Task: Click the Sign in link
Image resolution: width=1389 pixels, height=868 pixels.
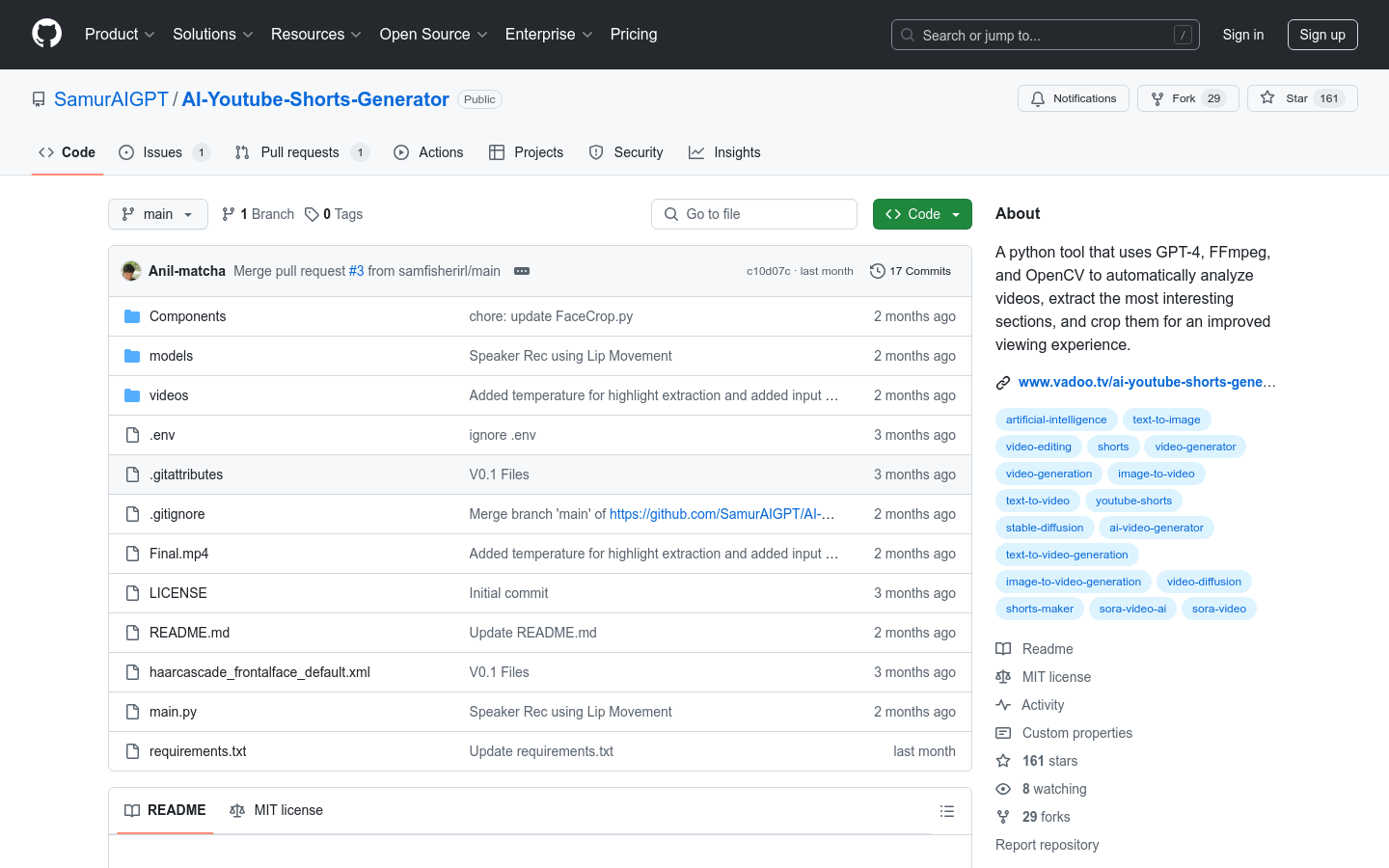Action: pyautogui.click(x=1242, y=35)
